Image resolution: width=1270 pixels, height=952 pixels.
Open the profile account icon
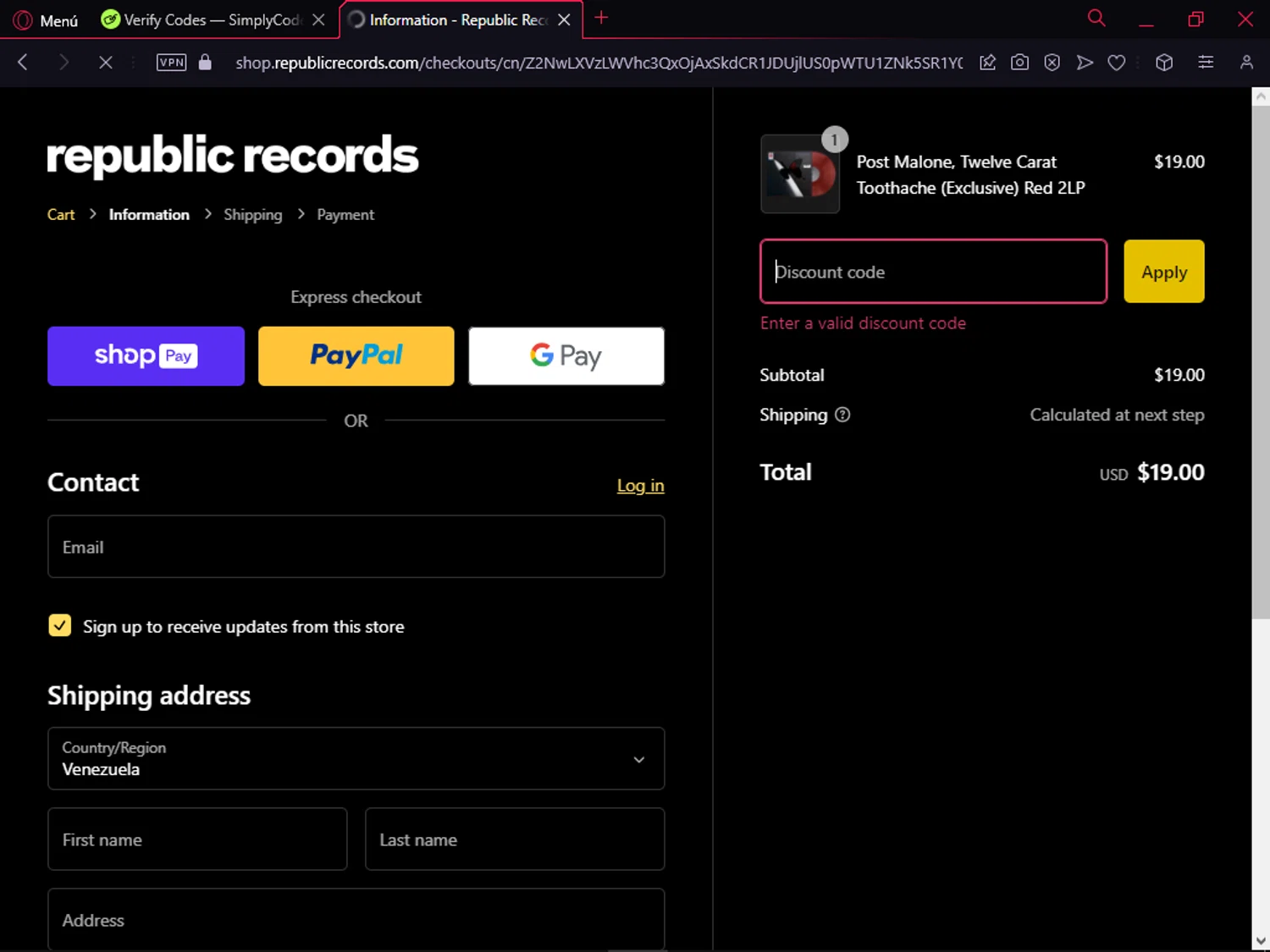click(1246, 62)
